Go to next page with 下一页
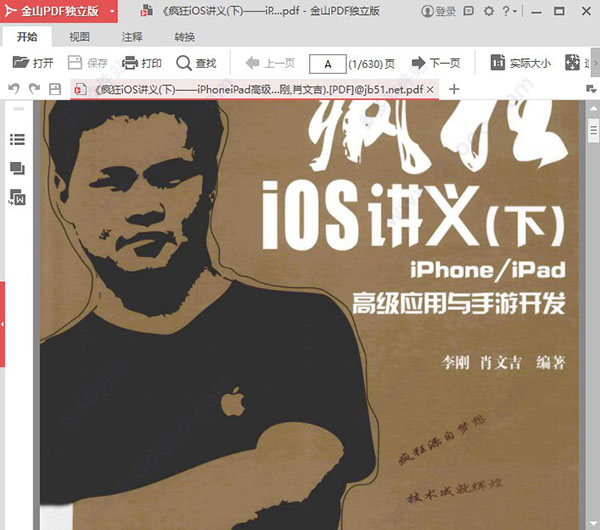The width and height of the screenshot is (600, 530). click(x=436, y=62)
